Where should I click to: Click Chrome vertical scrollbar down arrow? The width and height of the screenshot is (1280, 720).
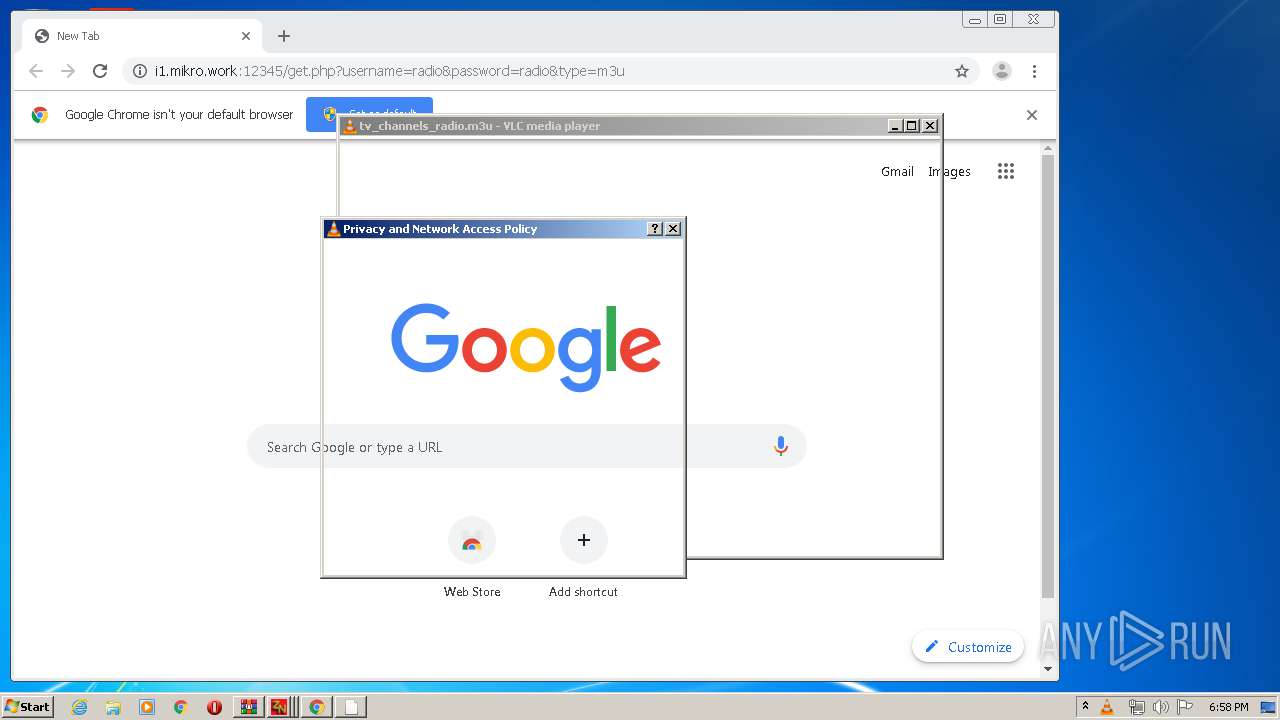click(1048, 669)
